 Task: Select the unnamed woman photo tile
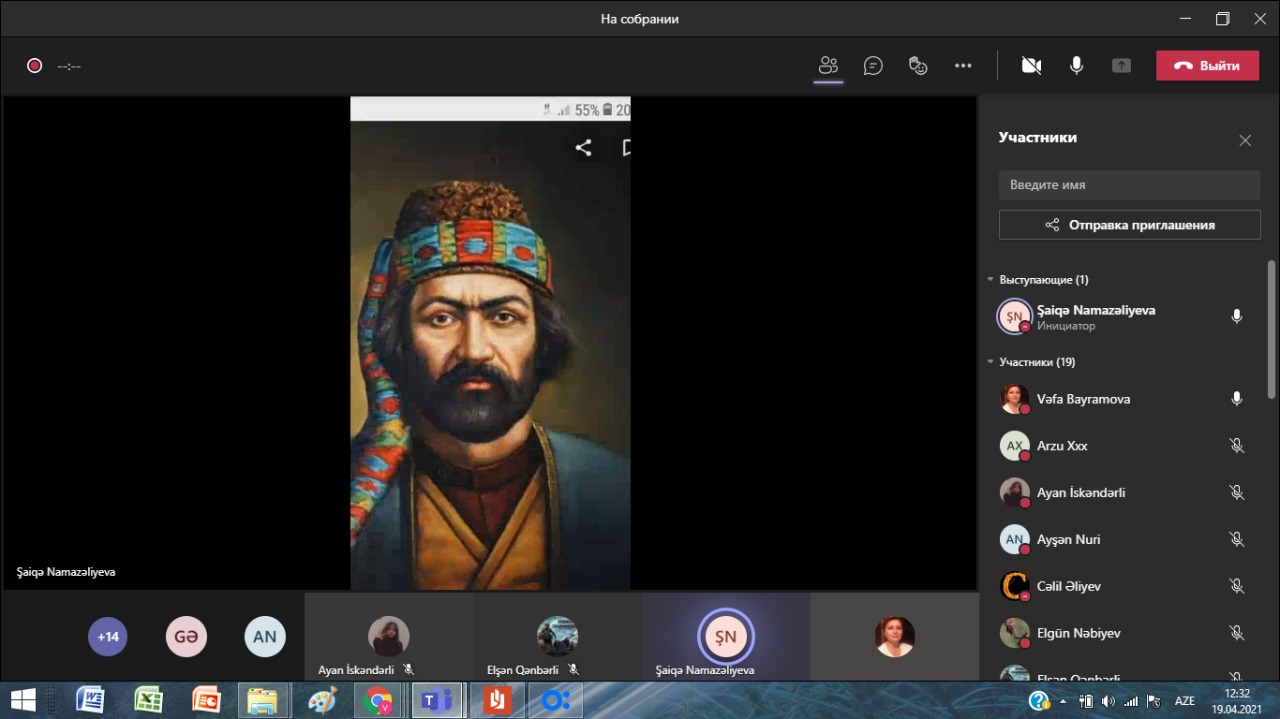pyautogui.click(x=894, y=636)
